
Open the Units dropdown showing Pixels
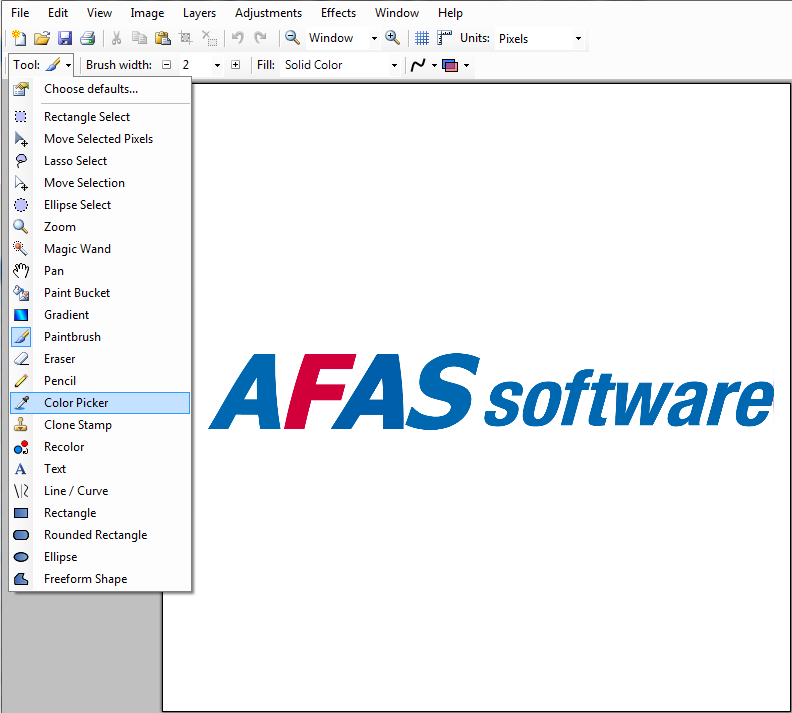[x=540, y=39]
